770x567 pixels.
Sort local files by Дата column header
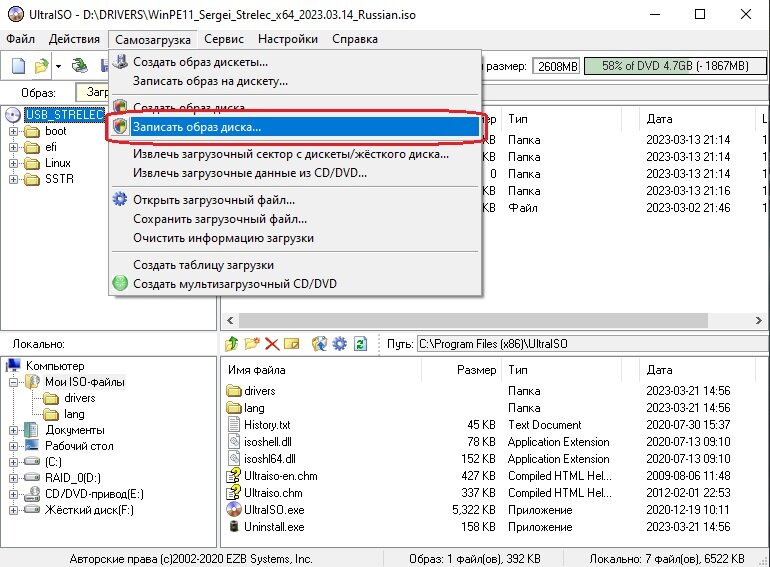(697, 370)
